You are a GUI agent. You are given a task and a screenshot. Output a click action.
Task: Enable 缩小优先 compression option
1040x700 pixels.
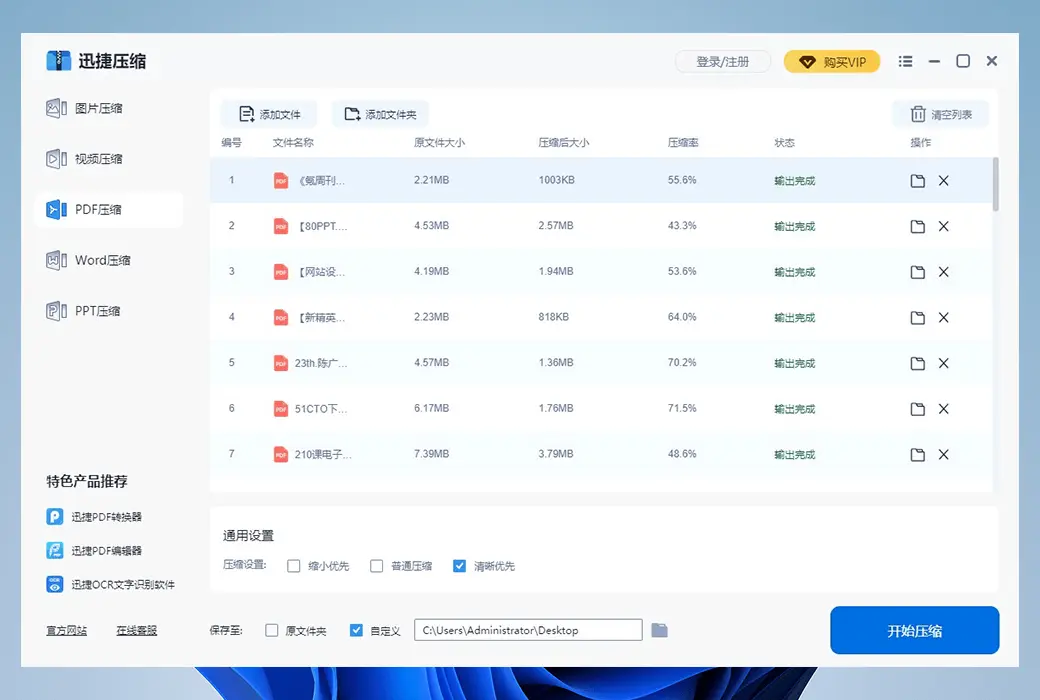pyautogui.click(x=293, y=566)
